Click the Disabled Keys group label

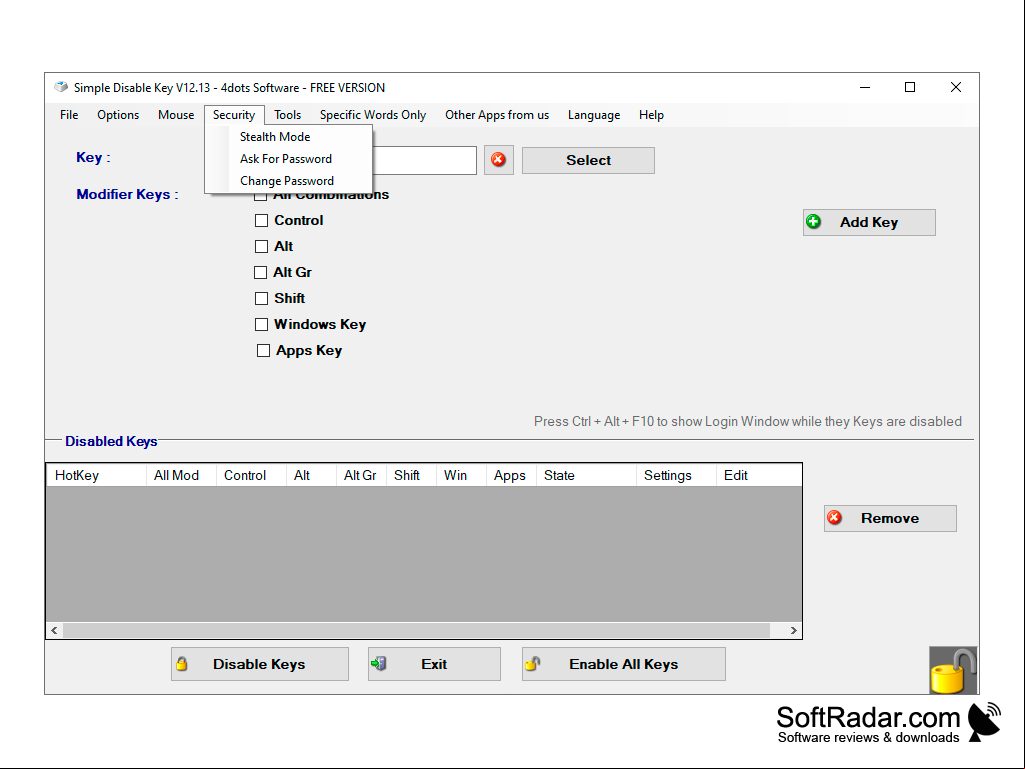[x=111, y=441]
